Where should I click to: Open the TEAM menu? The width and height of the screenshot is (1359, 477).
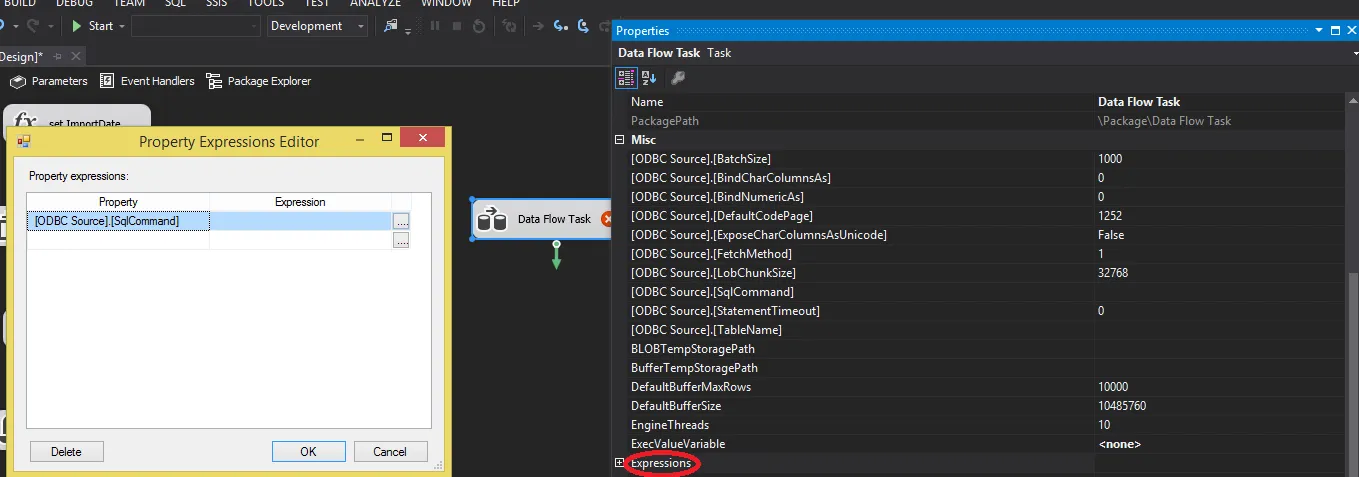point(129,3)
